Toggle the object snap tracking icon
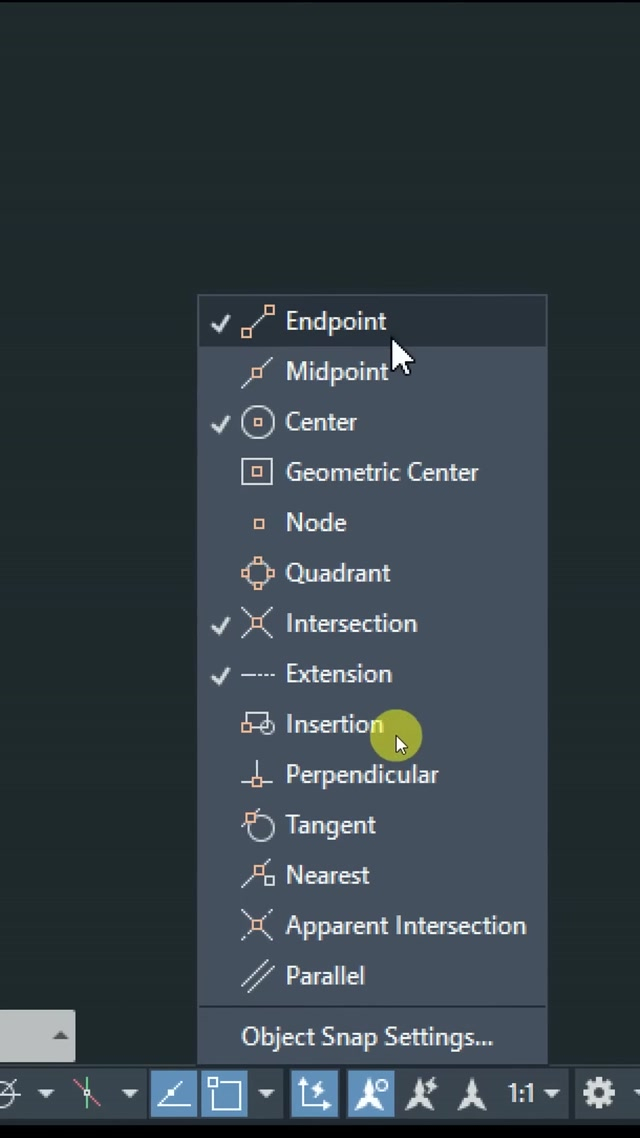This screenshot has height=1138, width=640. [174, 1093]
